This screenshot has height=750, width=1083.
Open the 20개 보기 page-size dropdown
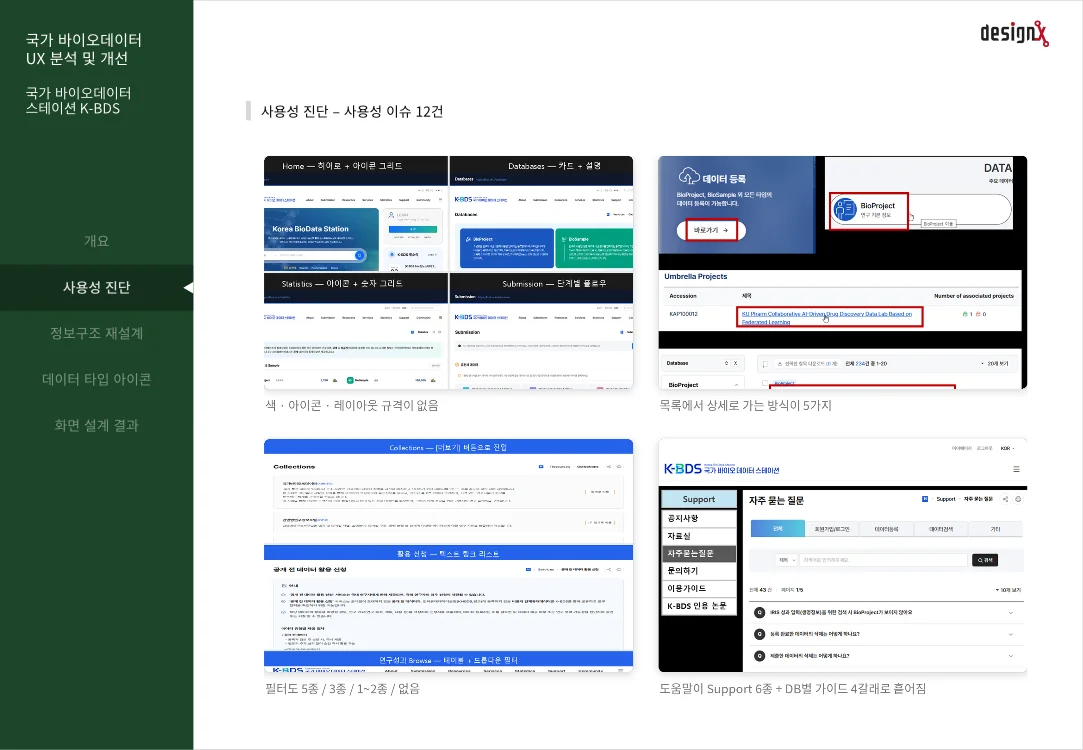tap(995, 363)
